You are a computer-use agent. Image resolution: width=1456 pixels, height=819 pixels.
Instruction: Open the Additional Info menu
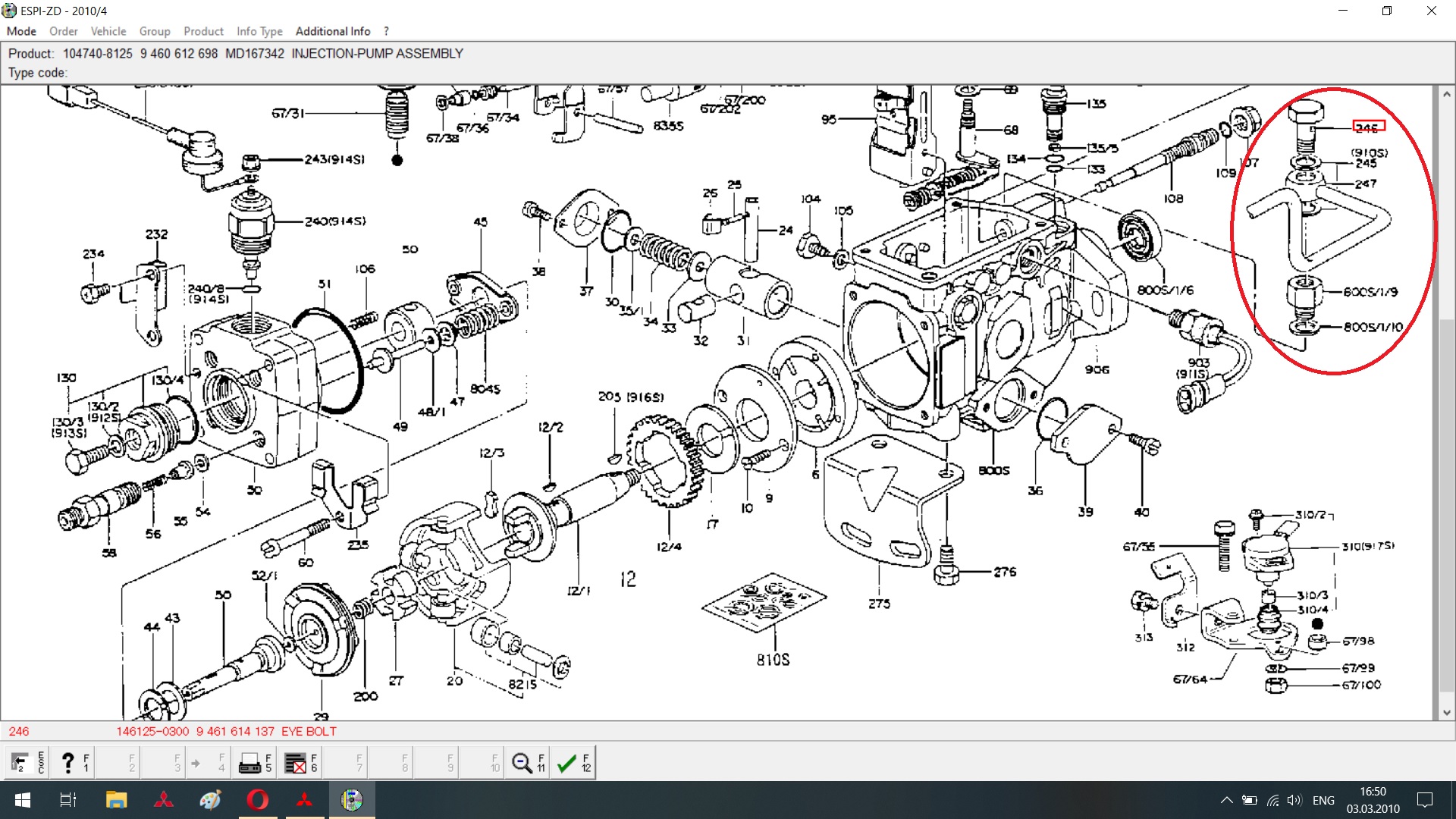332,31
